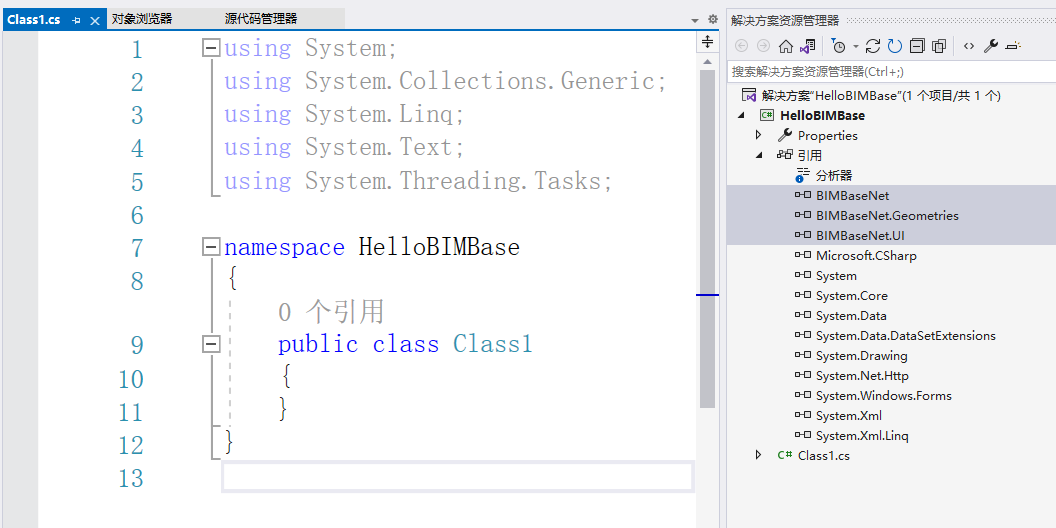Open Properties using the wrench icon

click(x=991, y=46)
